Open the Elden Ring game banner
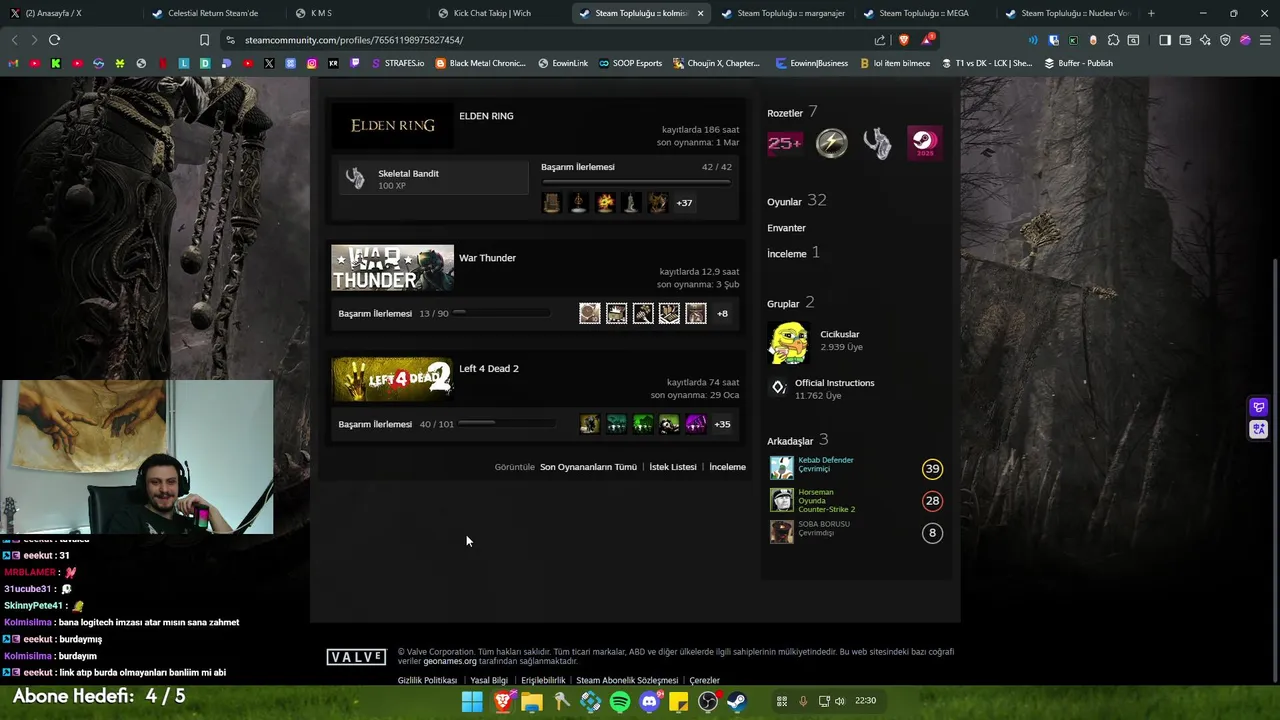The width and height of the screenshot is (1280, 720). point(392,126)
